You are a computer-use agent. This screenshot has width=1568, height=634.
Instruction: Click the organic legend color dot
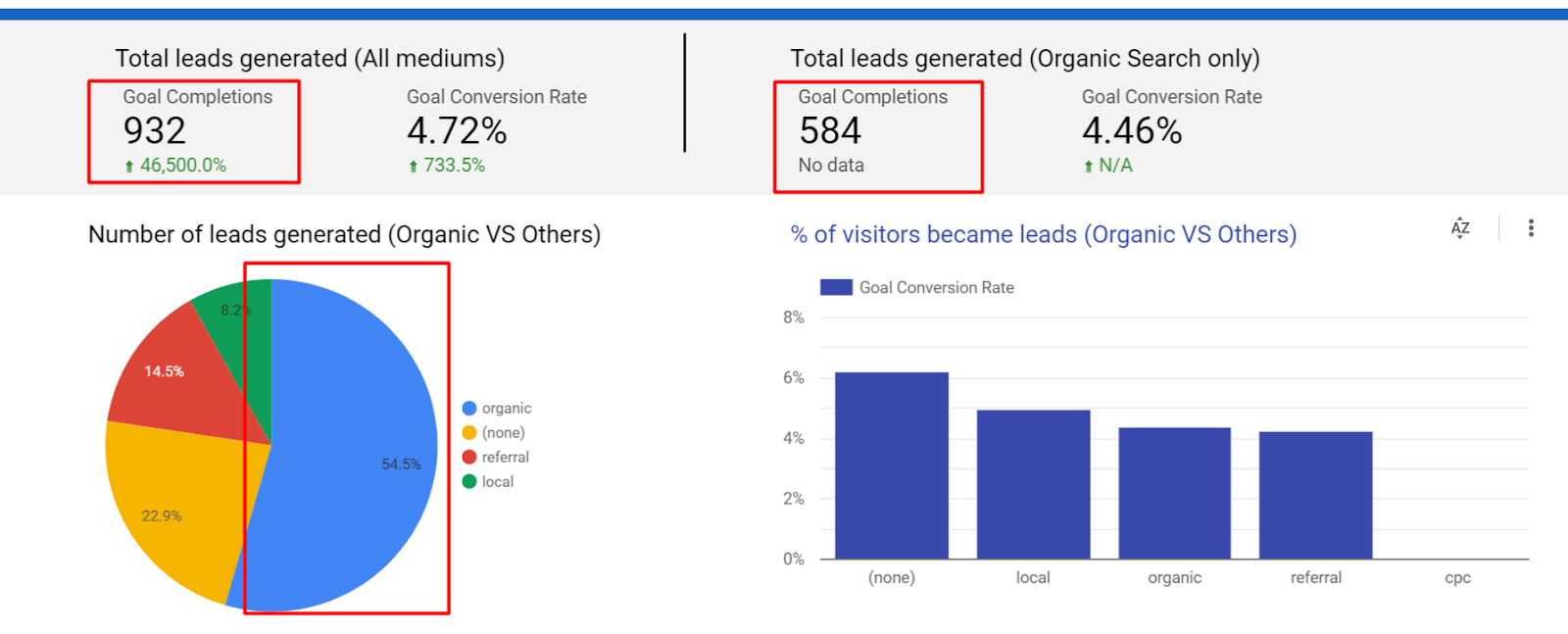(x=469, y=409)
